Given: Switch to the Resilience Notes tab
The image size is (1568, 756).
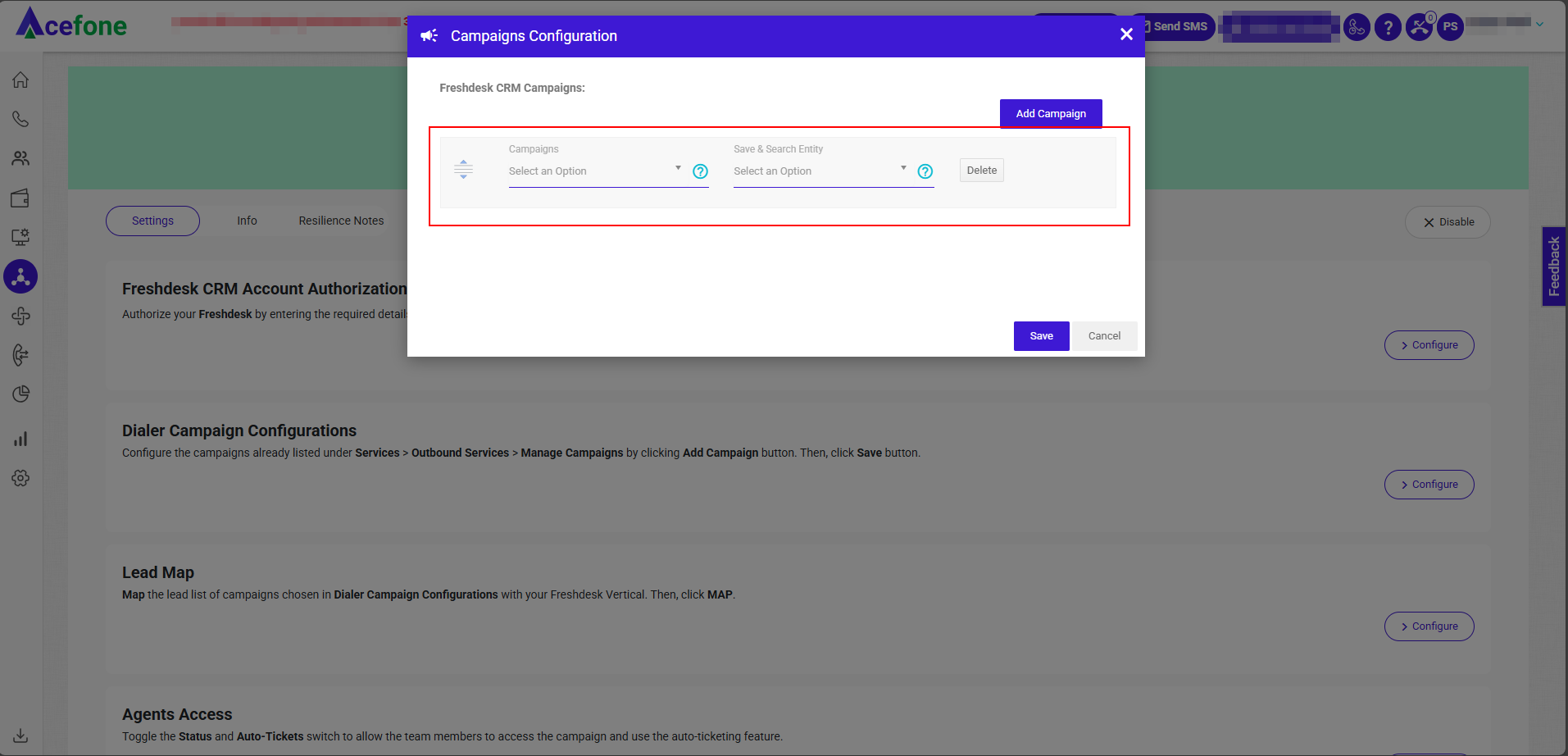Looking at the screenshot, I should coord(341,221).
